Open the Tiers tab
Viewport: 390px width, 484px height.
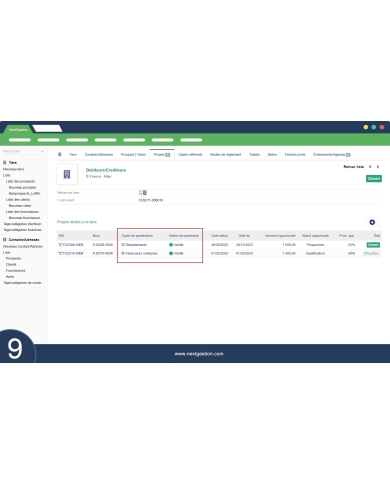tap(73, 154)
